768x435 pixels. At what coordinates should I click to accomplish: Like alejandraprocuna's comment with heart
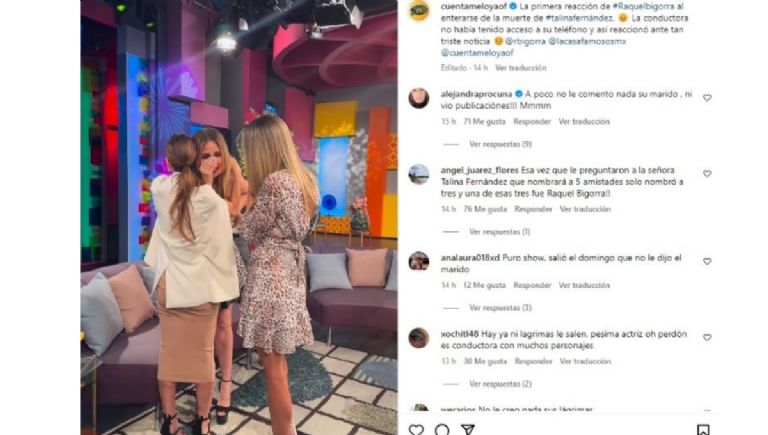click(707, 98)
